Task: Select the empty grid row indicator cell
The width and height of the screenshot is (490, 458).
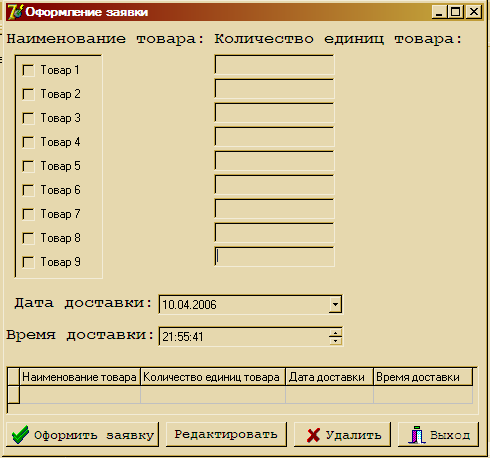Action: (13, 395)
